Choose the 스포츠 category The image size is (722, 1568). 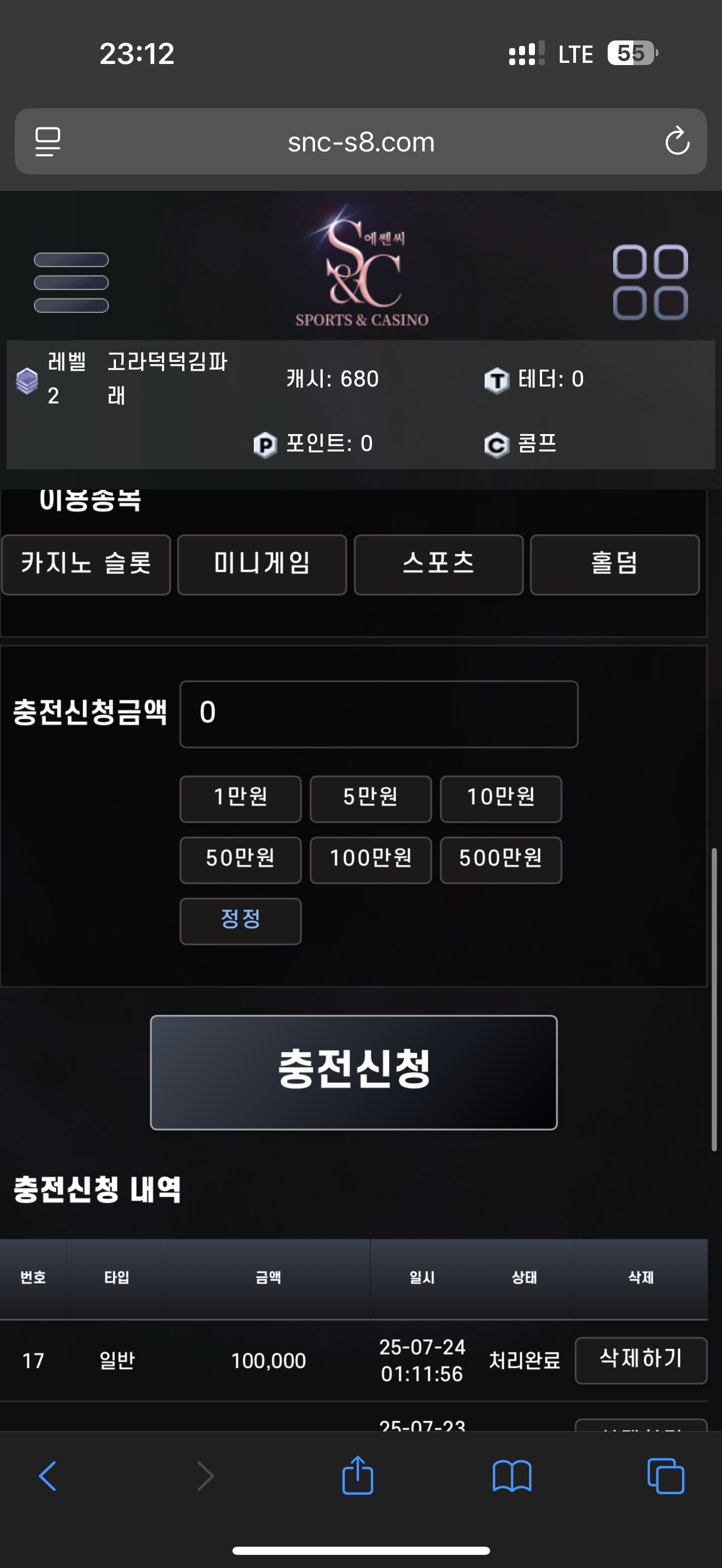(x=438, y=564)
